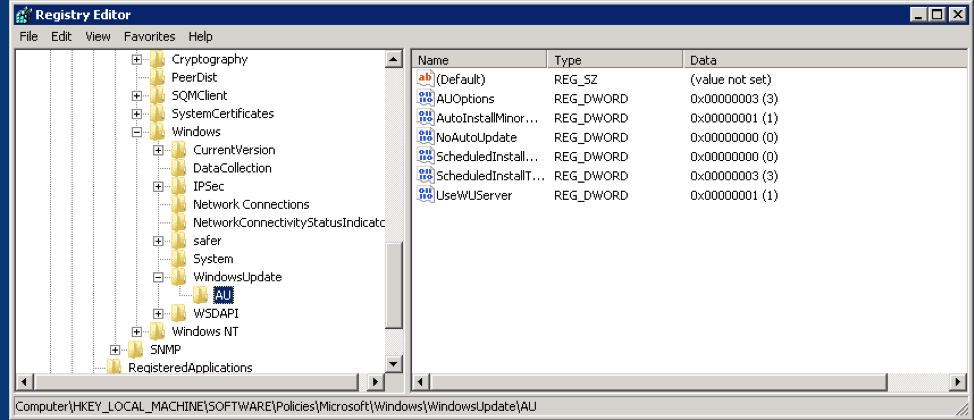Expand the SNMP registry key
974x420 pixels.
point(116,349)
